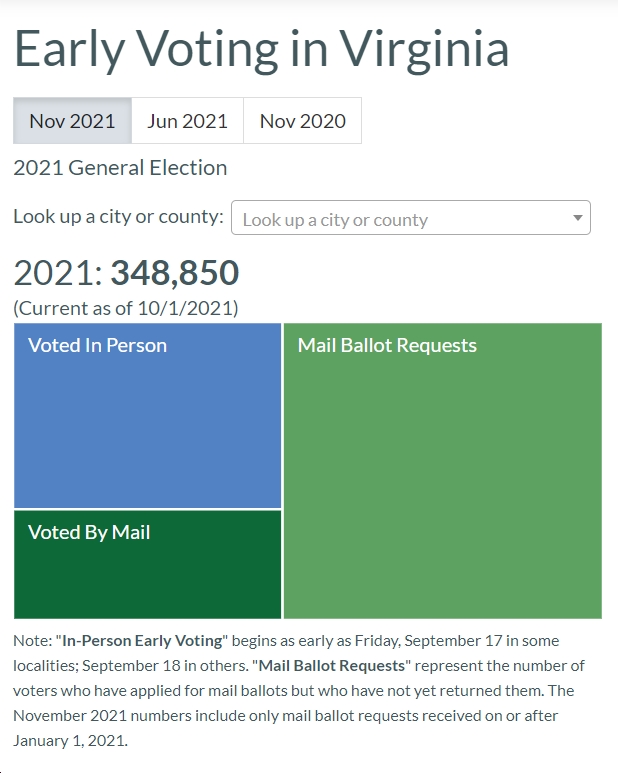Click the 'Look up a city or county:' label

click(118, 216)
